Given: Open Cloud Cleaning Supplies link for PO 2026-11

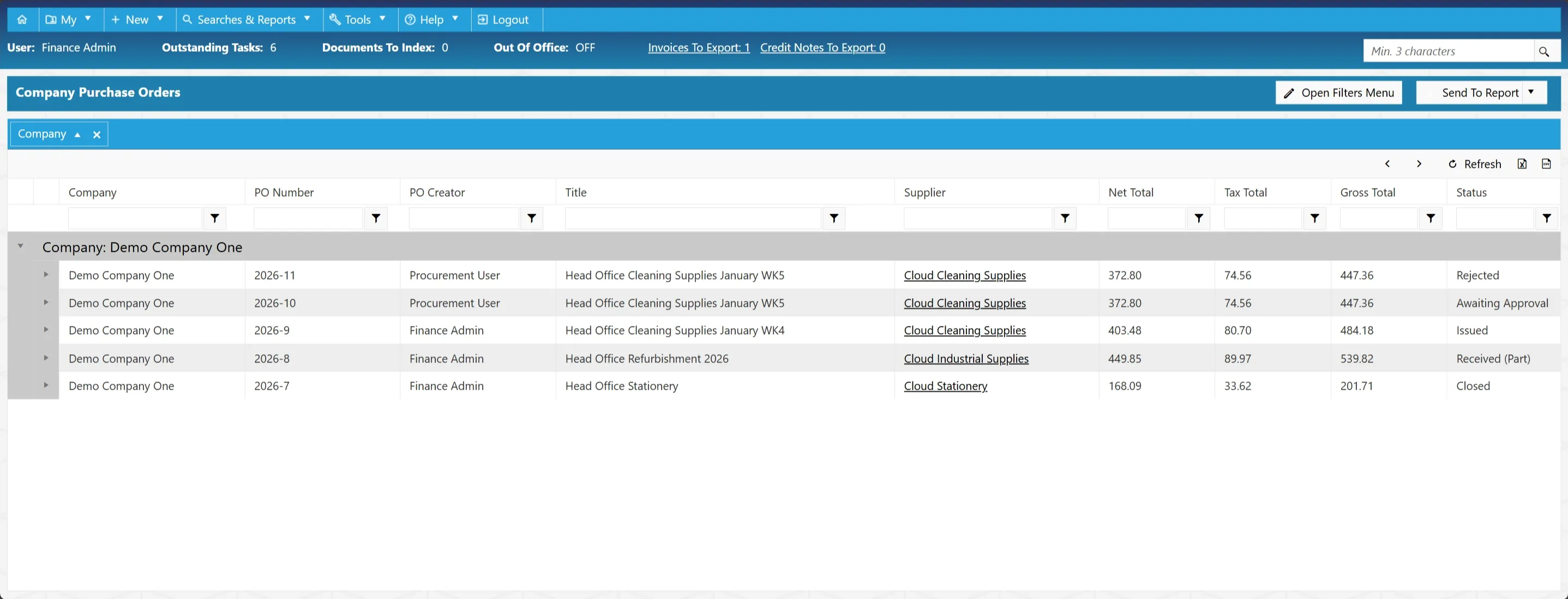Looking at the screenshot, I should click(964, 275).
